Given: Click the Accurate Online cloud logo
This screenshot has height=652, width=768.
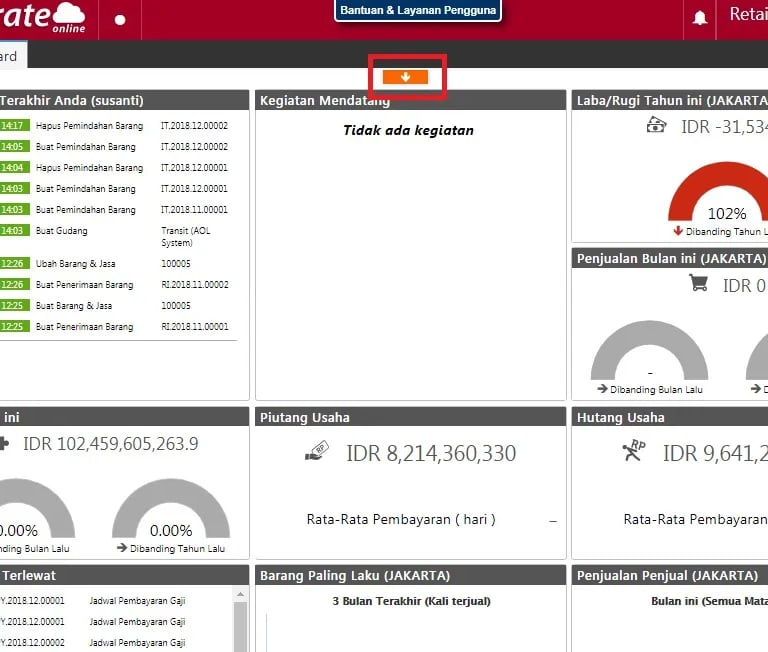Looking at the screenshot, I should point(43,17).
